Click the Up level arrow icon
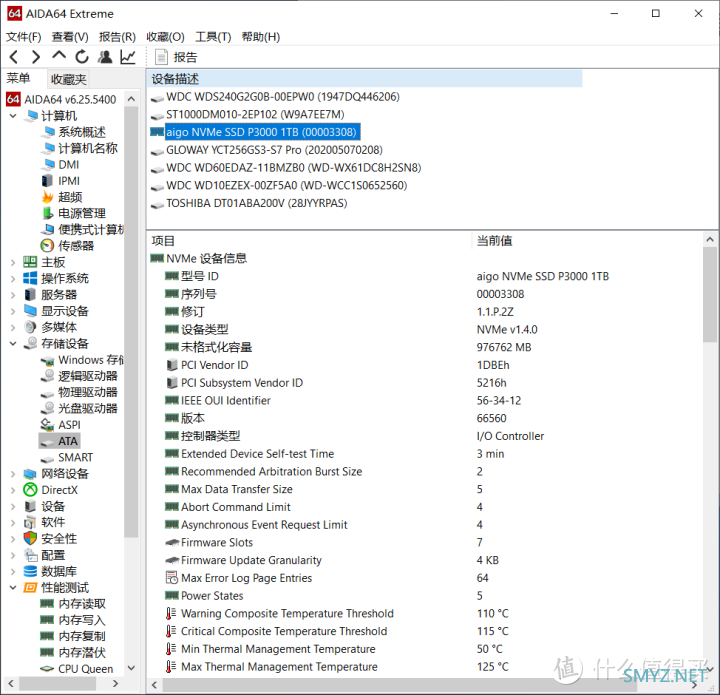Viewport: 720px width, 695px height. 59,56
